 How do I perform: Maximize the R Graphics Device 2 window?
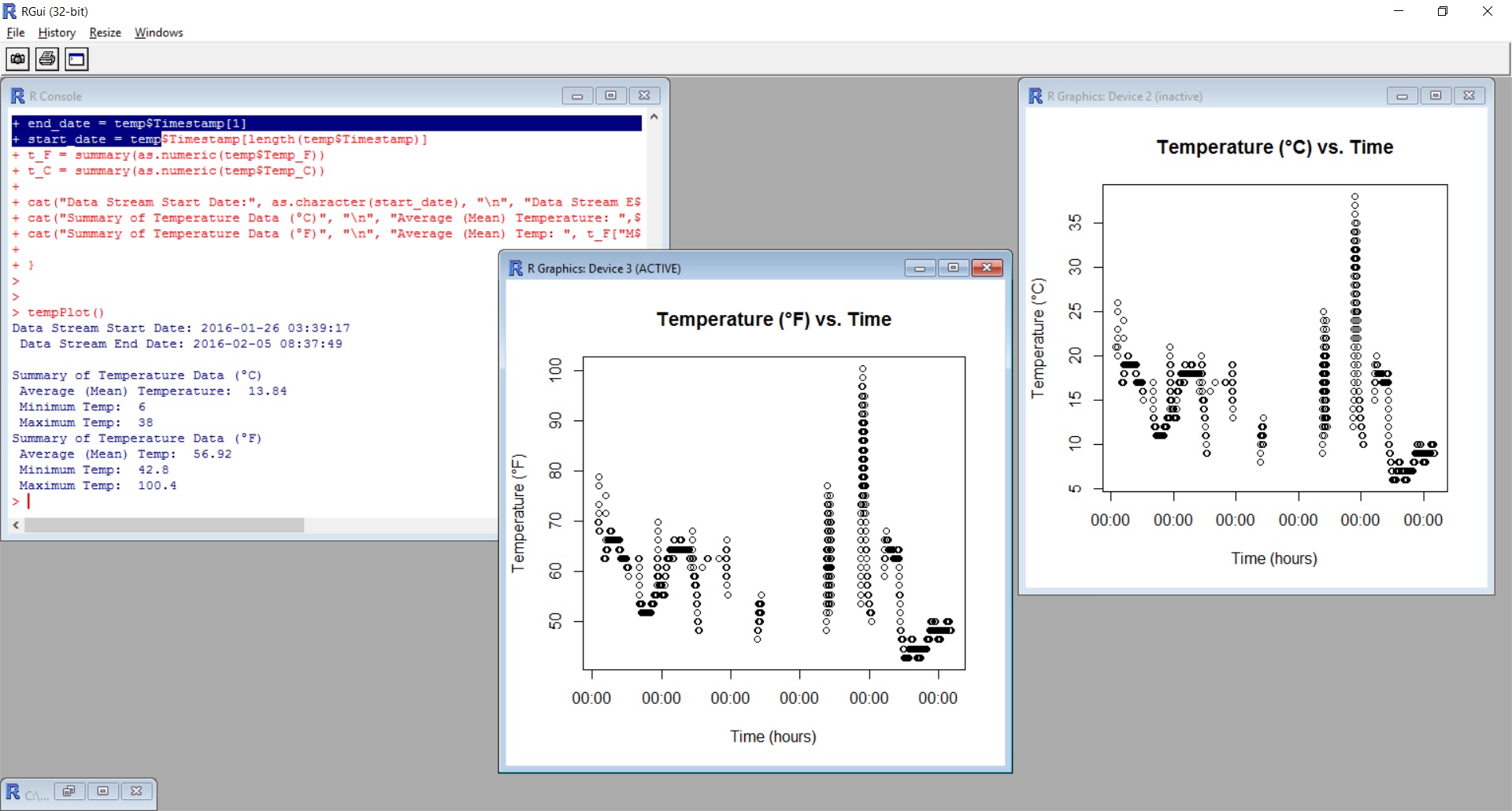1436,95
